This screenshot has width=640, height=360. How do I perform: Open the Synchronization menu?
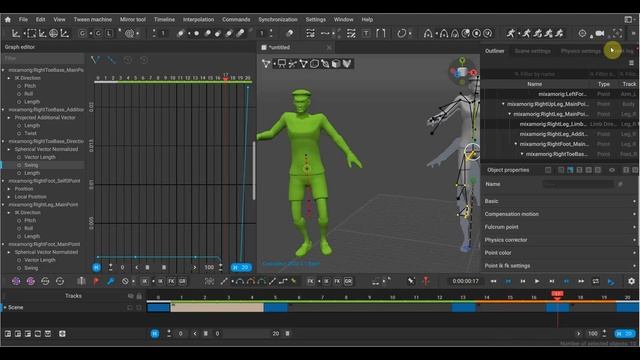pos(278,19)
